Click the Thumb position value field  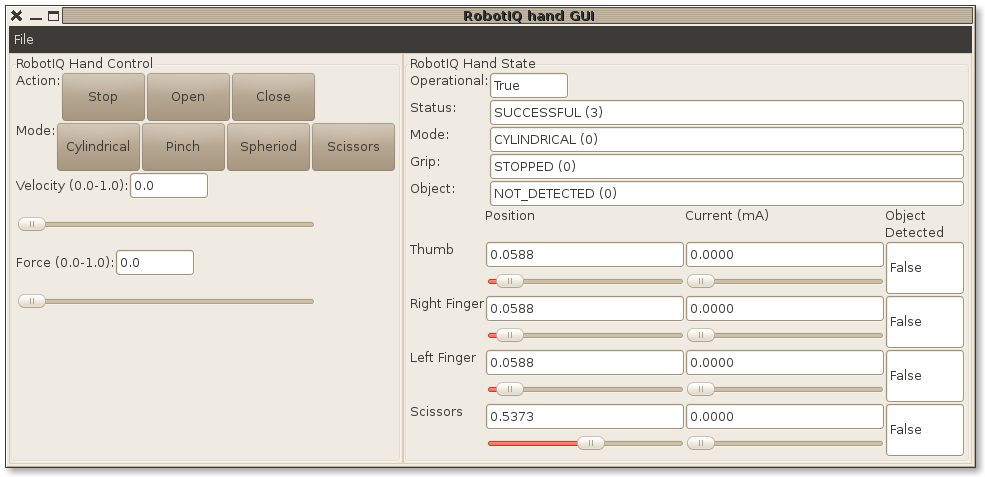pos(585,255)
